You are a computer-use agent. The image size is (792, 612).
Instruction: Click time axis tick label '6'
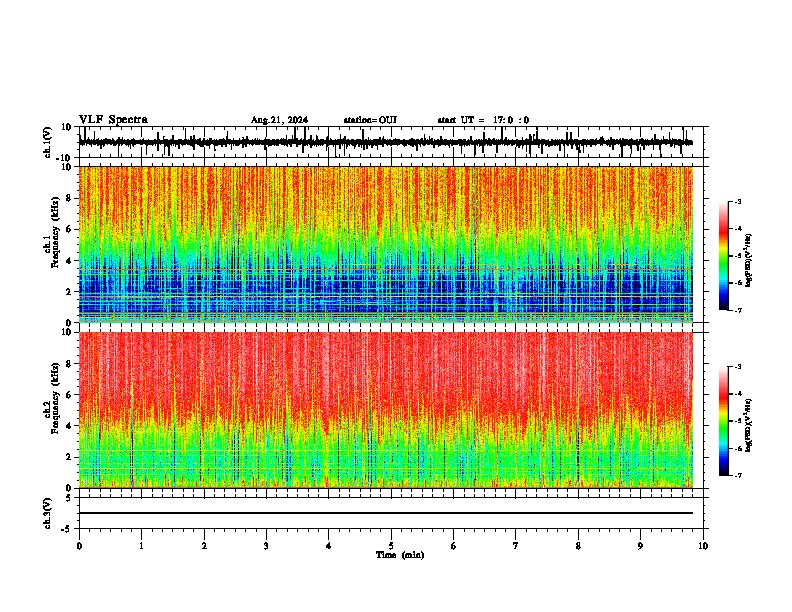coord(454,546)
